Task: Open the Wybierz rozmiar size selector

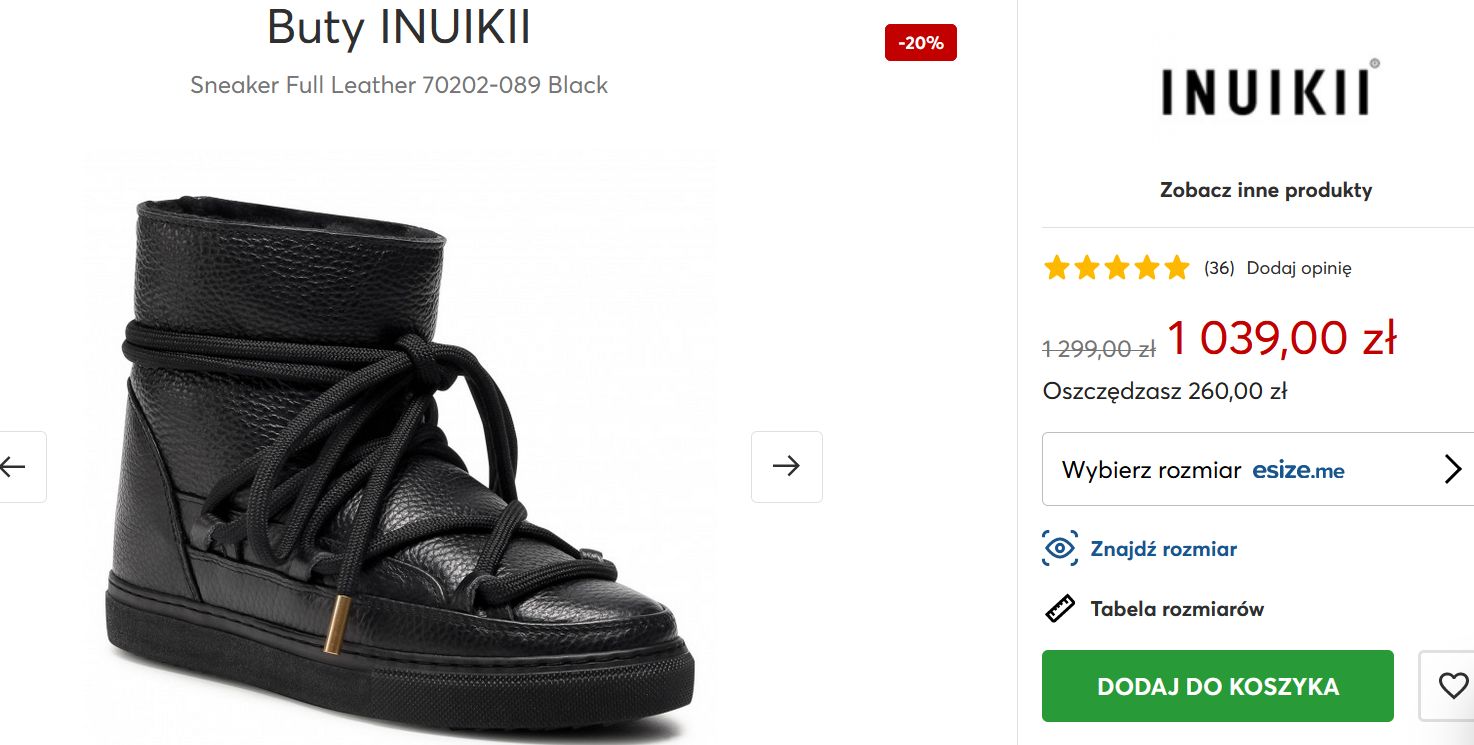Action: pos(1150,469)
